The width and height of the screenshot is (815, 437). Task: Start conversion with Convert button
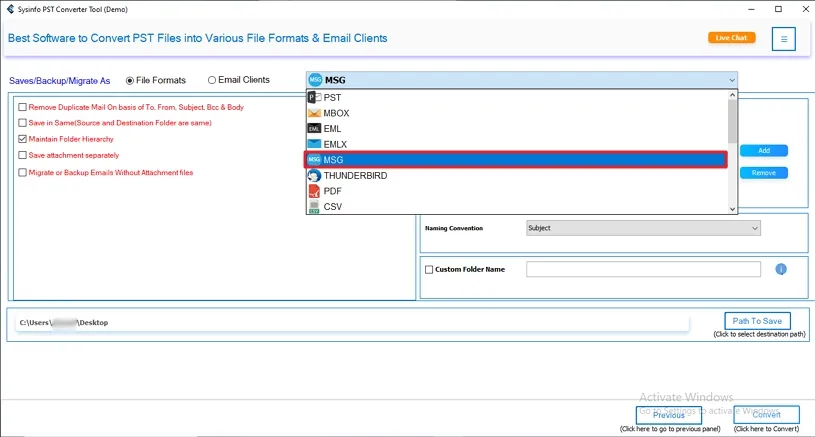(x=767, y=415)
